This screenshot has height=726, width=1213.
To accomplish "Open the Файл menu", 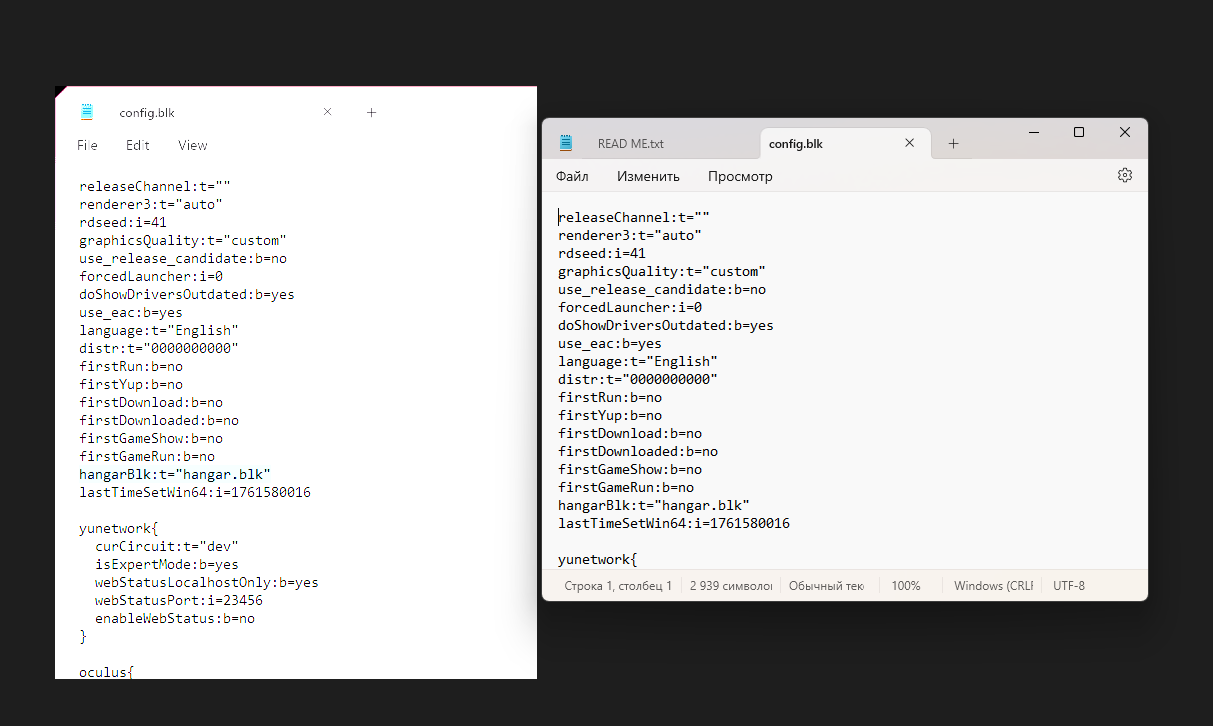I will pos(572,176).
